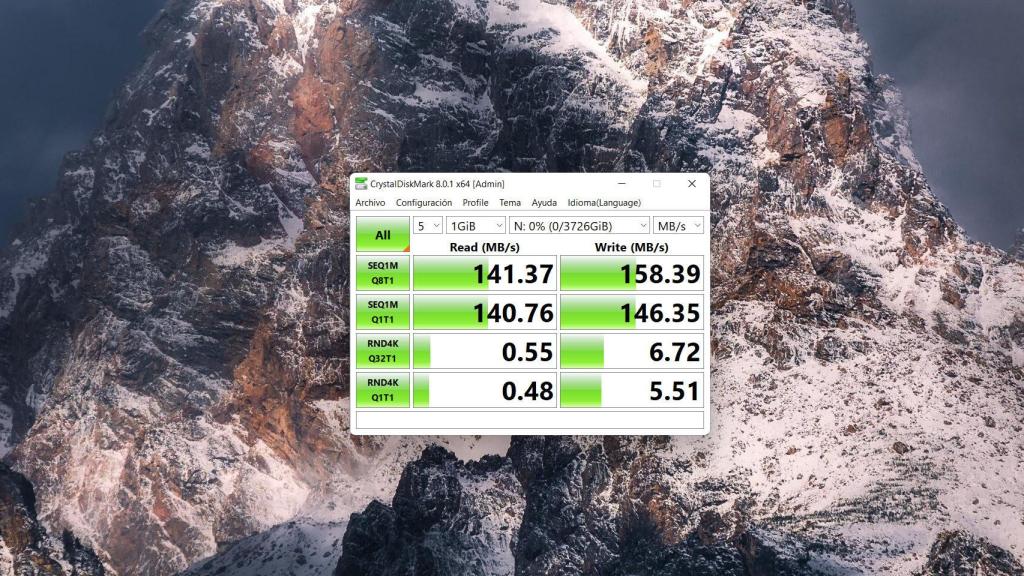The height and width of the screenshot is (576, 1024).
Task: Expand the 1GiB test size dropdown
Action: 475,226
